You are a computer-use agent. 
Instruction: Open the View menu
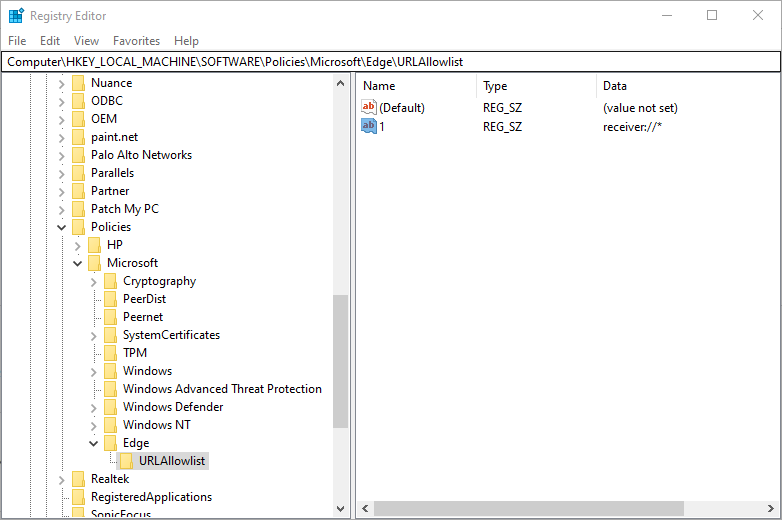86,41
